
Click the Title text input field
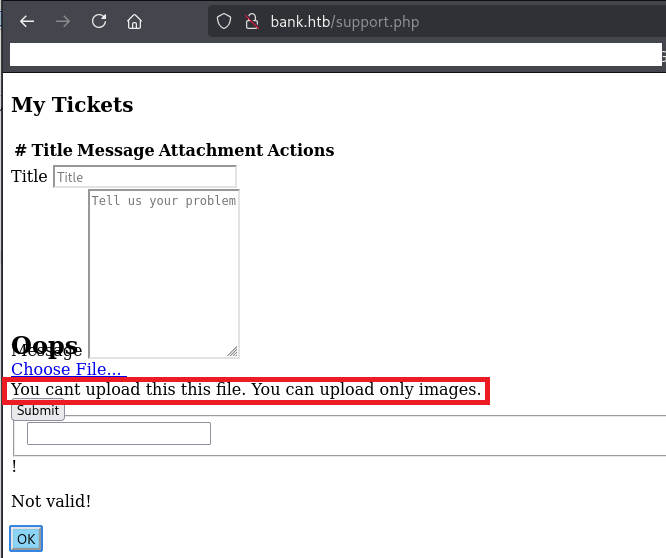[x=144, y=177]
